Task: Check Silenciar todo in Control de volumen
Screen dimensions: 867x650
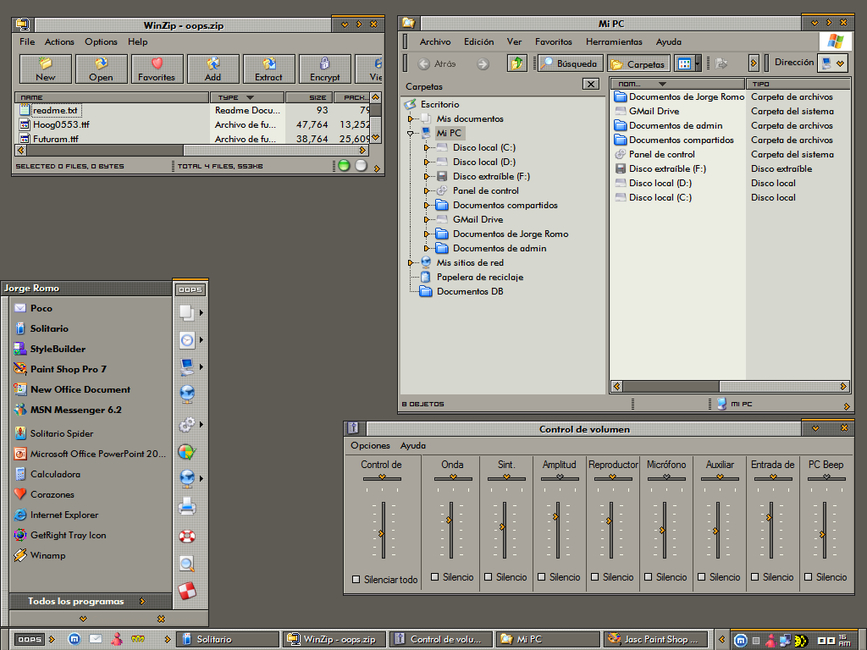Action: point(356,579)
